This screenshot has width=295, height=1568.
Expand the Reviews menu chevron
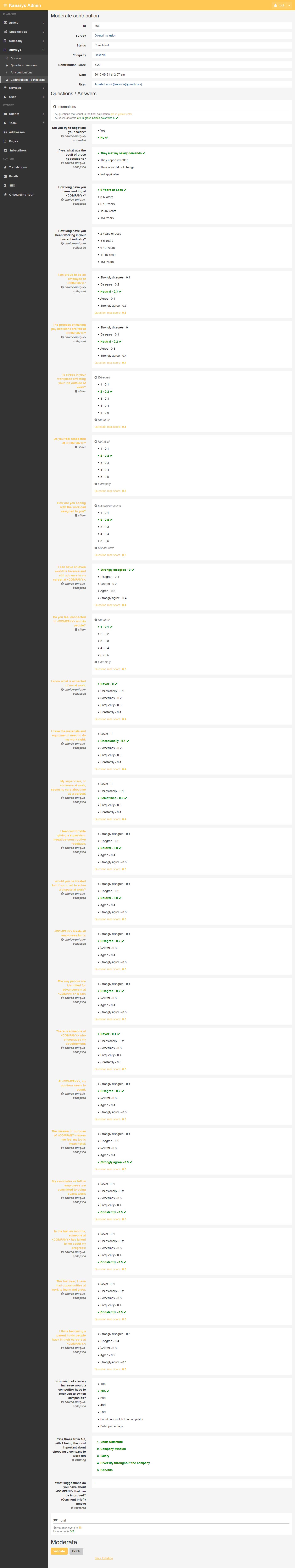coord(43,88)
